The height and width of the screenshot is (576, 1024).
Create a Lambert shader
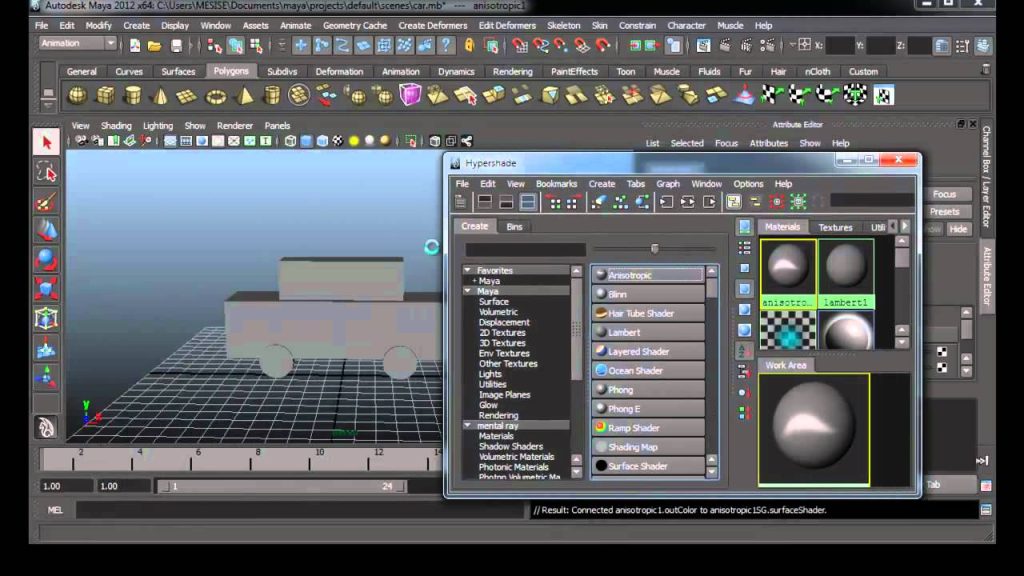(x=648, y=332)
